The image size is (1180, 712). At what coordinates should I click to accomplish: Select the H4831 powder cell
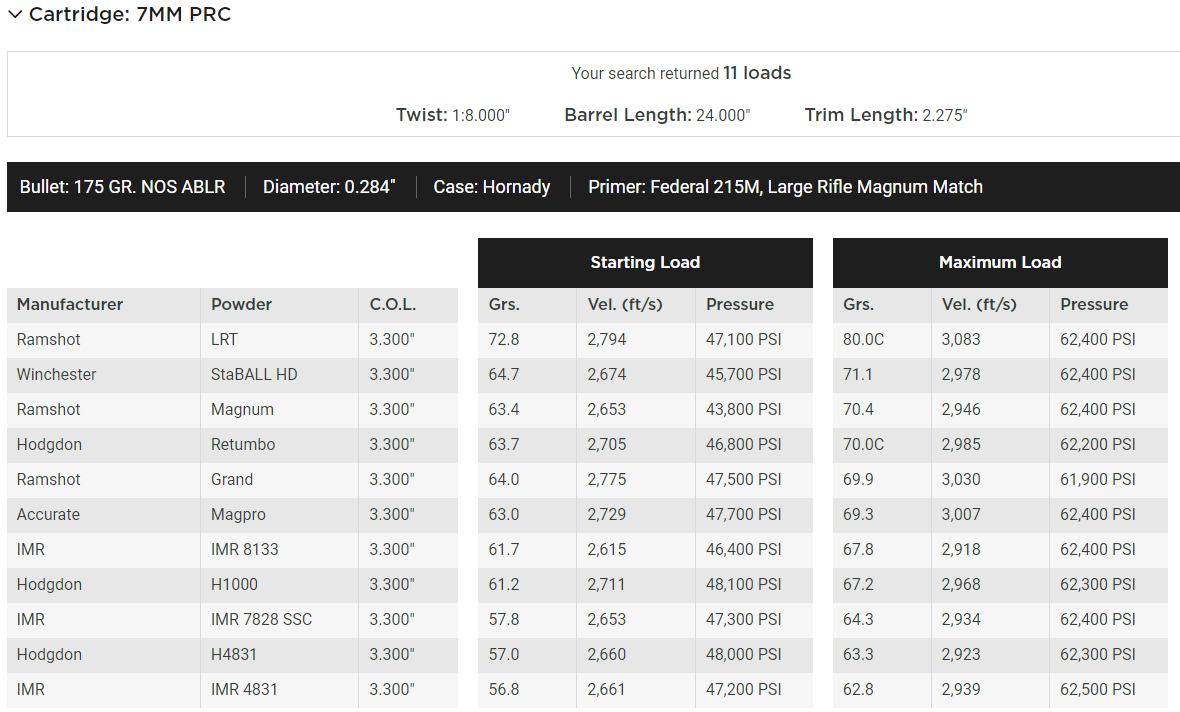tap(279, 655)
